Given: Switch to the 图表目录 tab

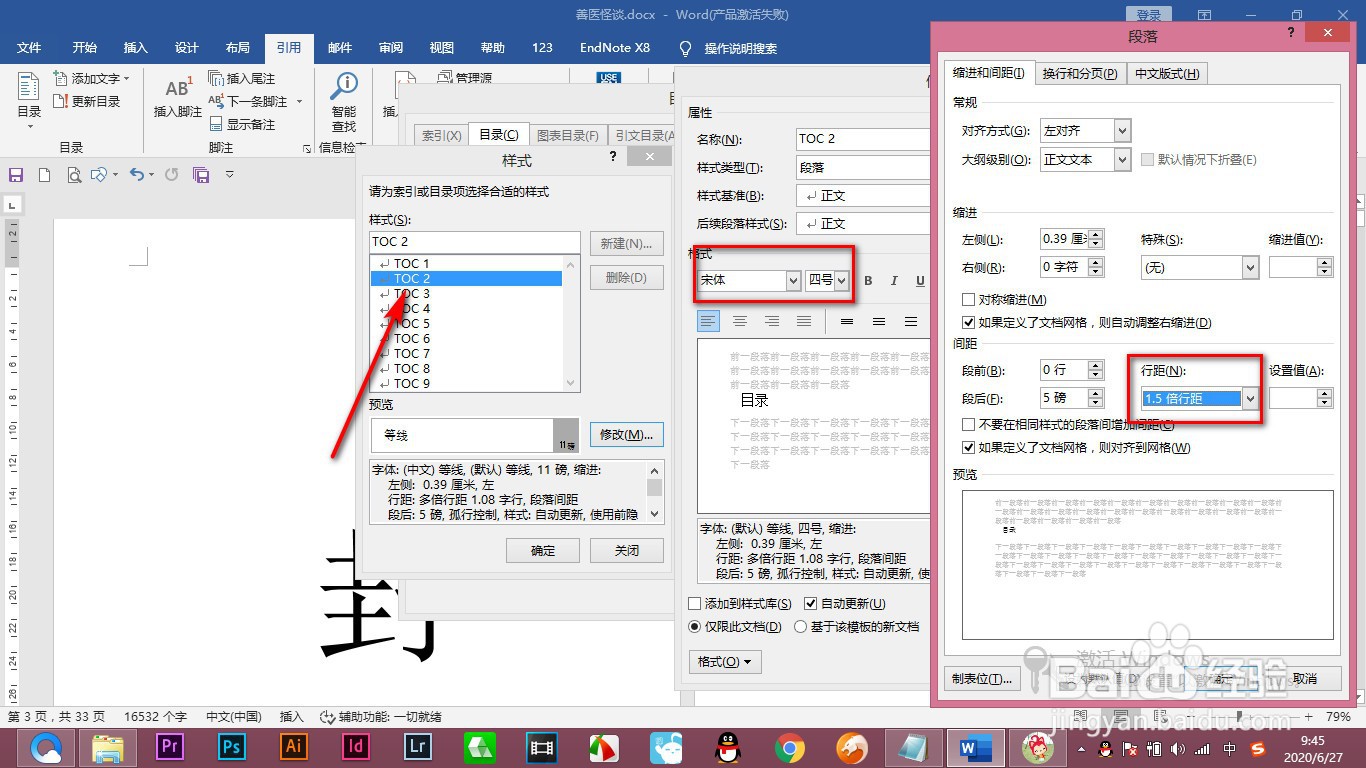Looking at the screenshot, I should click(x=567, y=136).
